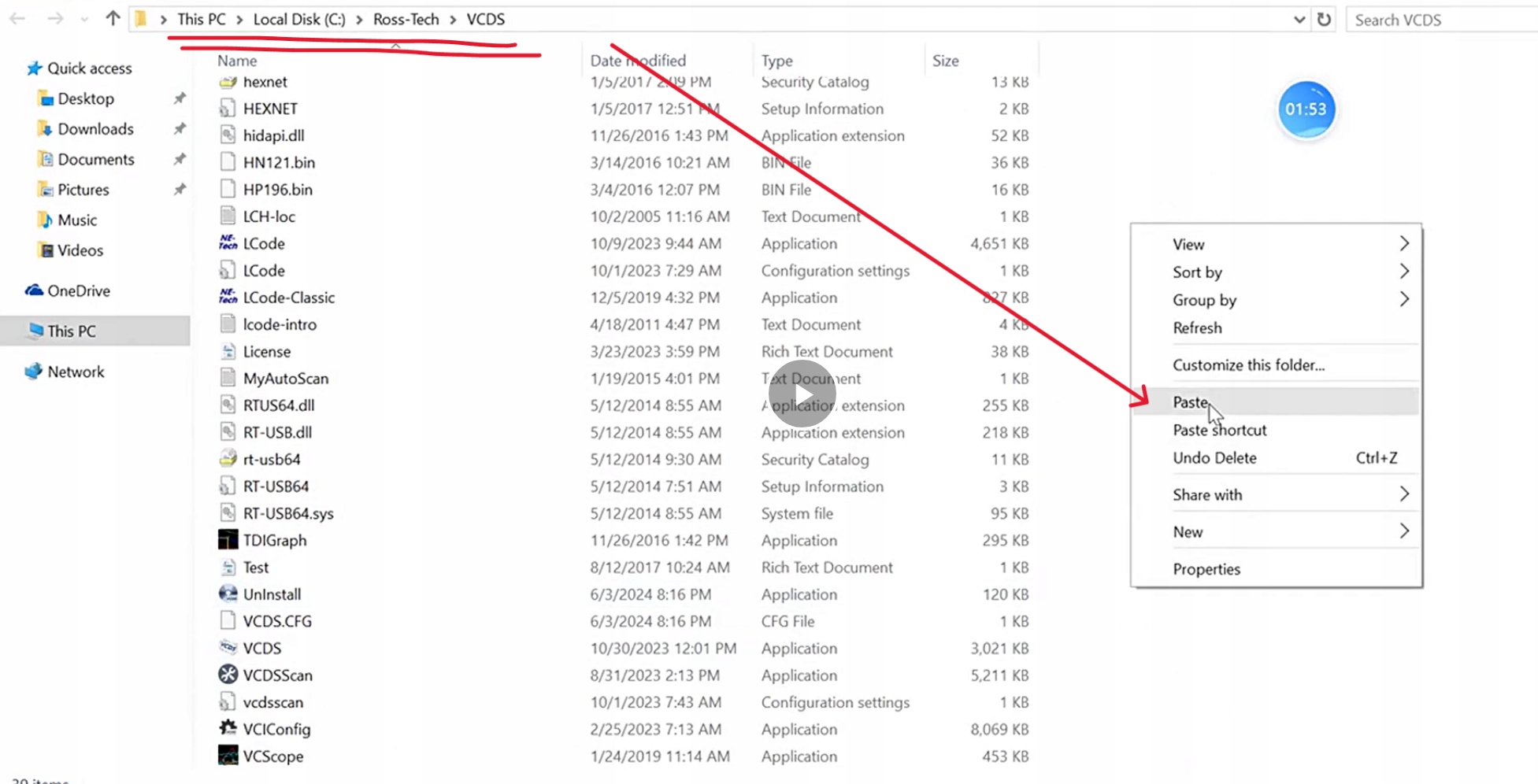The width and height of the screenshot is (1538, 784).
Task: Select Videos in the navigation pane
Action: coord(80,250)
